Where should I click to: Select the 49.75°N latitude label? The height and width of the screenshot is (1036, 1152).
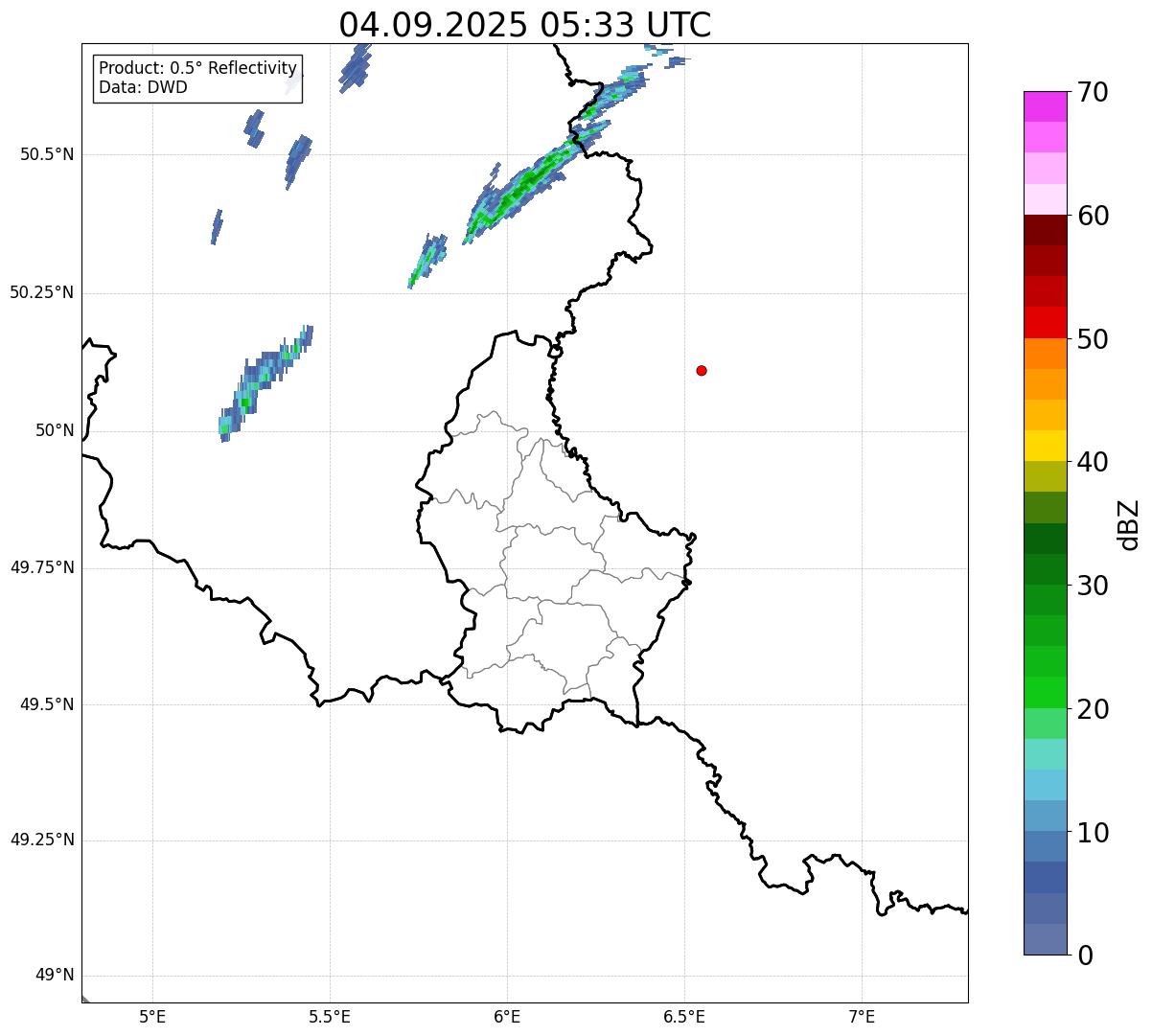click(x=42, y=567)
